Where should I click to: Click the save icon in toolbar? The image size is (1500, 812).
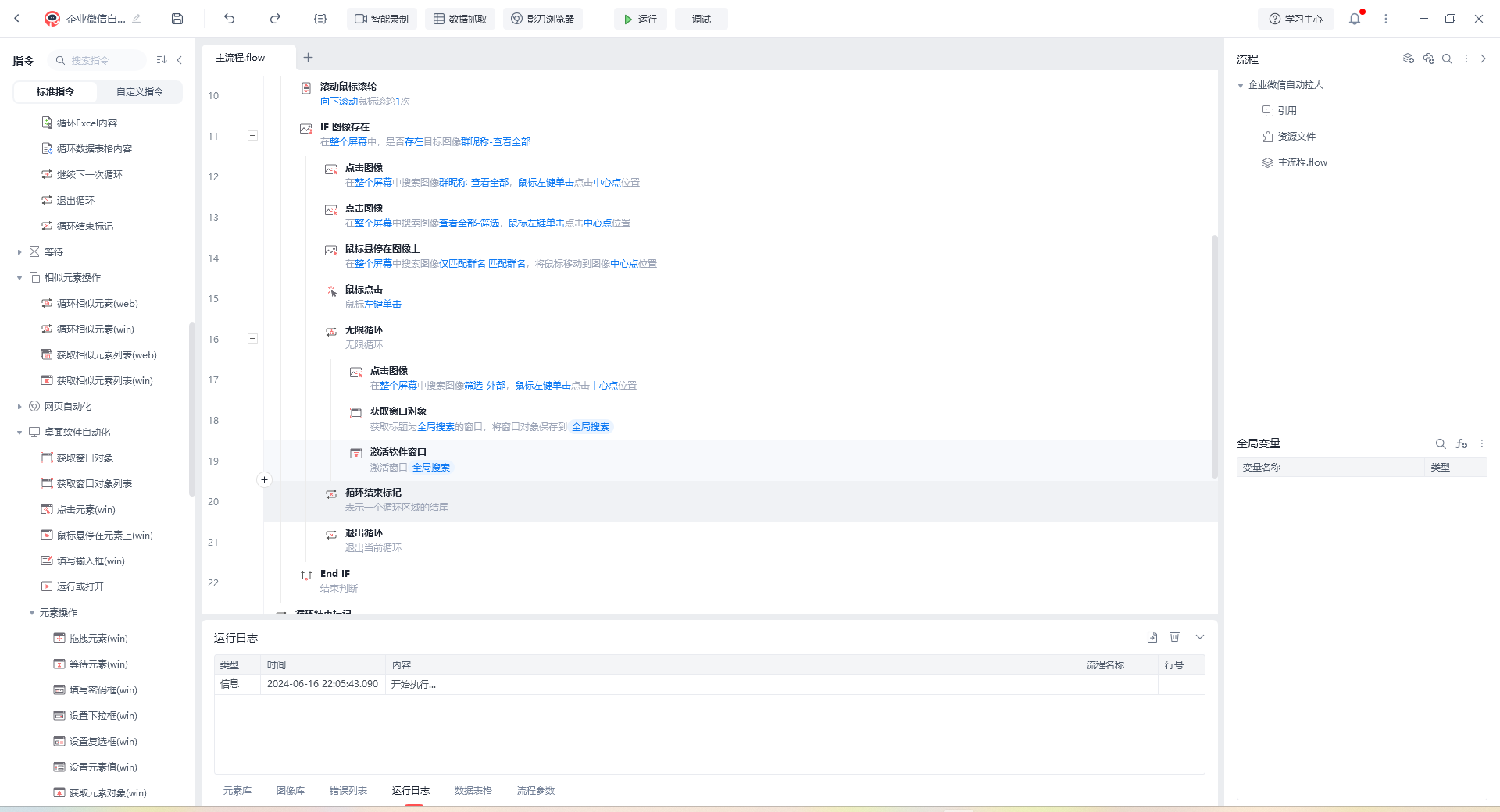(177, 19)
